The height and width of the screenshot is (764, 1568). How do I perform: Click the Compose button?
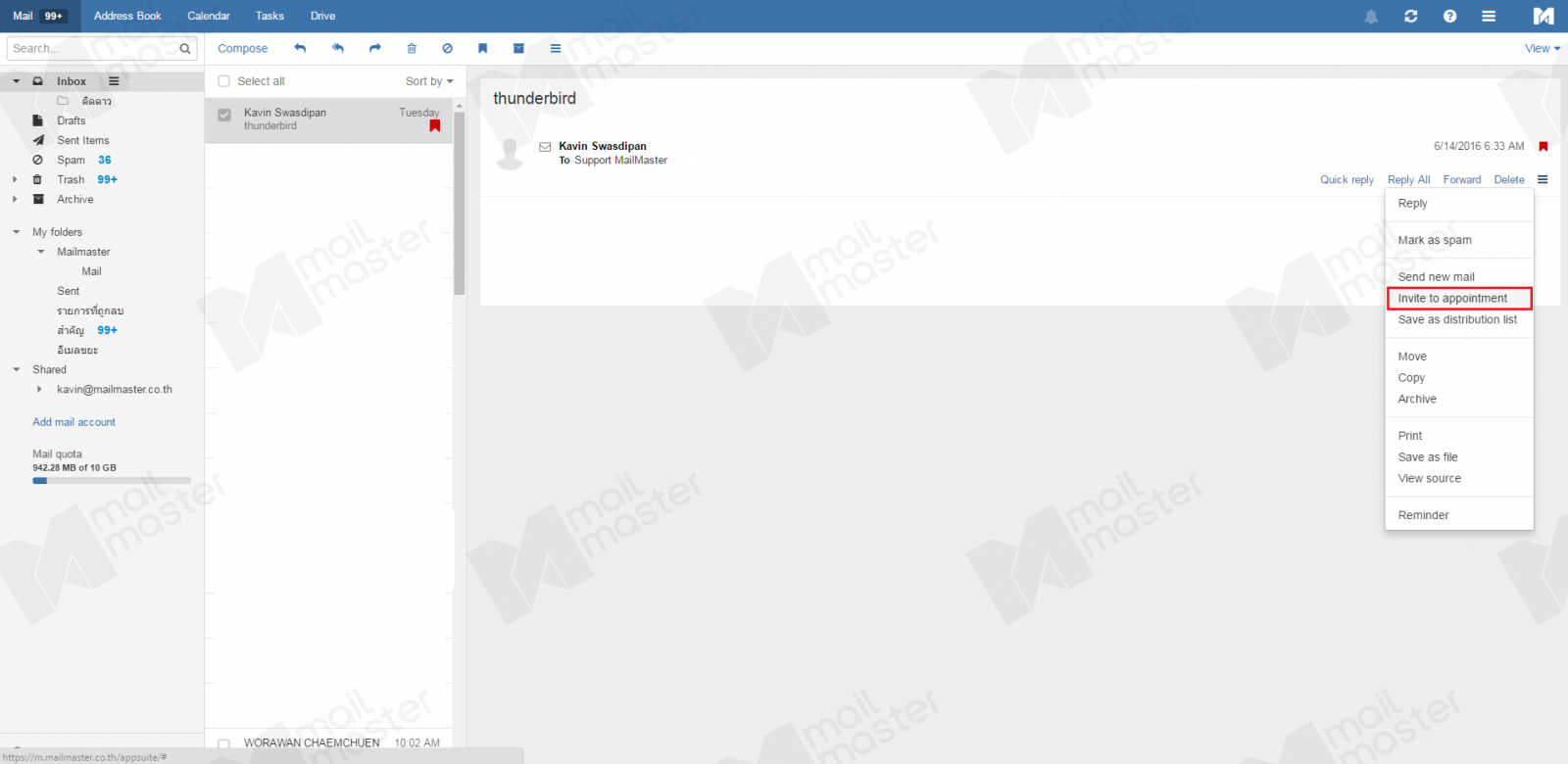pyautogui.click(x=242, y=48)
